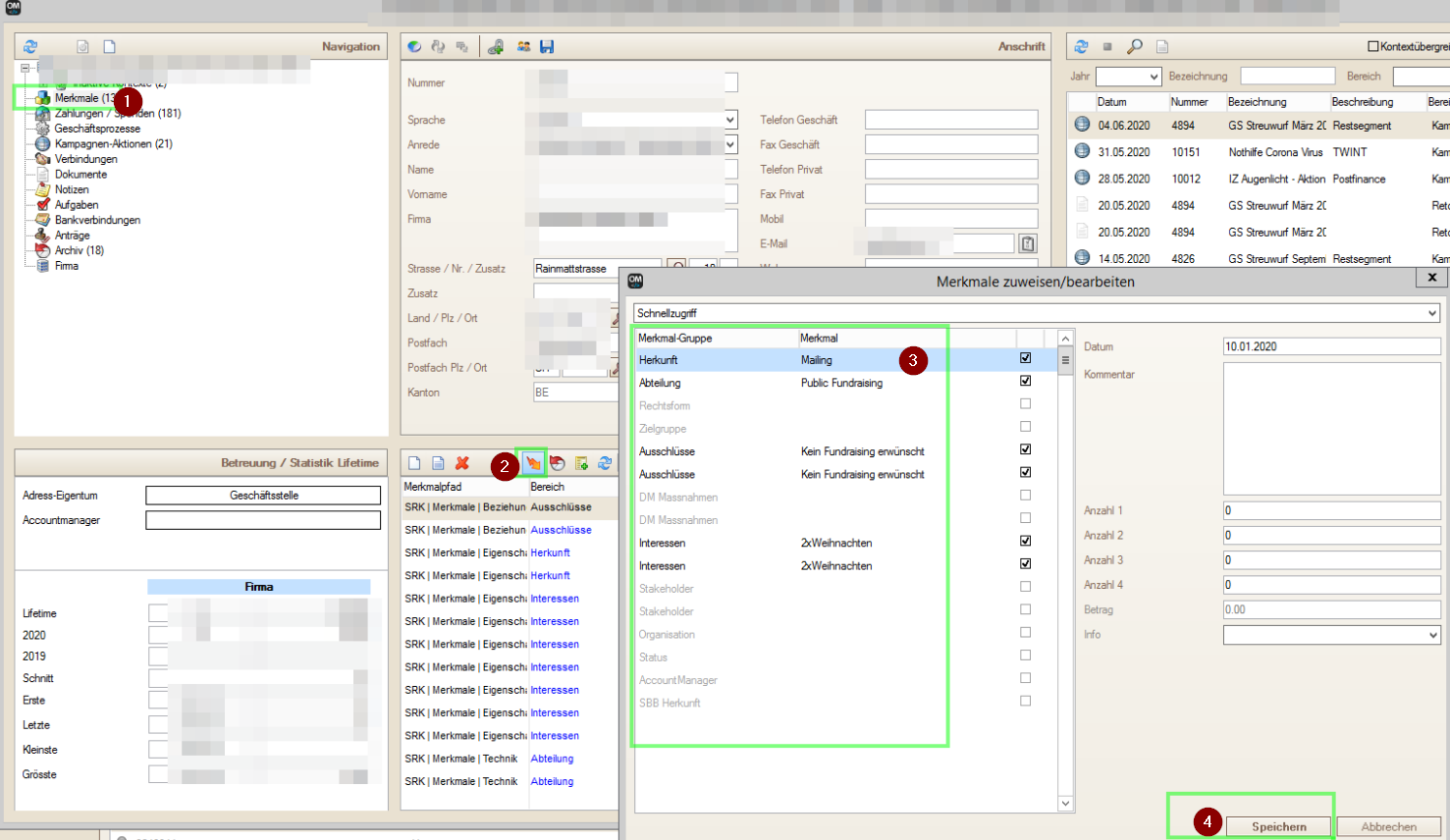Open the Anrede dropdown
Image resolution: width=1450 pixels, height=840 pixels.
point(730,144)
